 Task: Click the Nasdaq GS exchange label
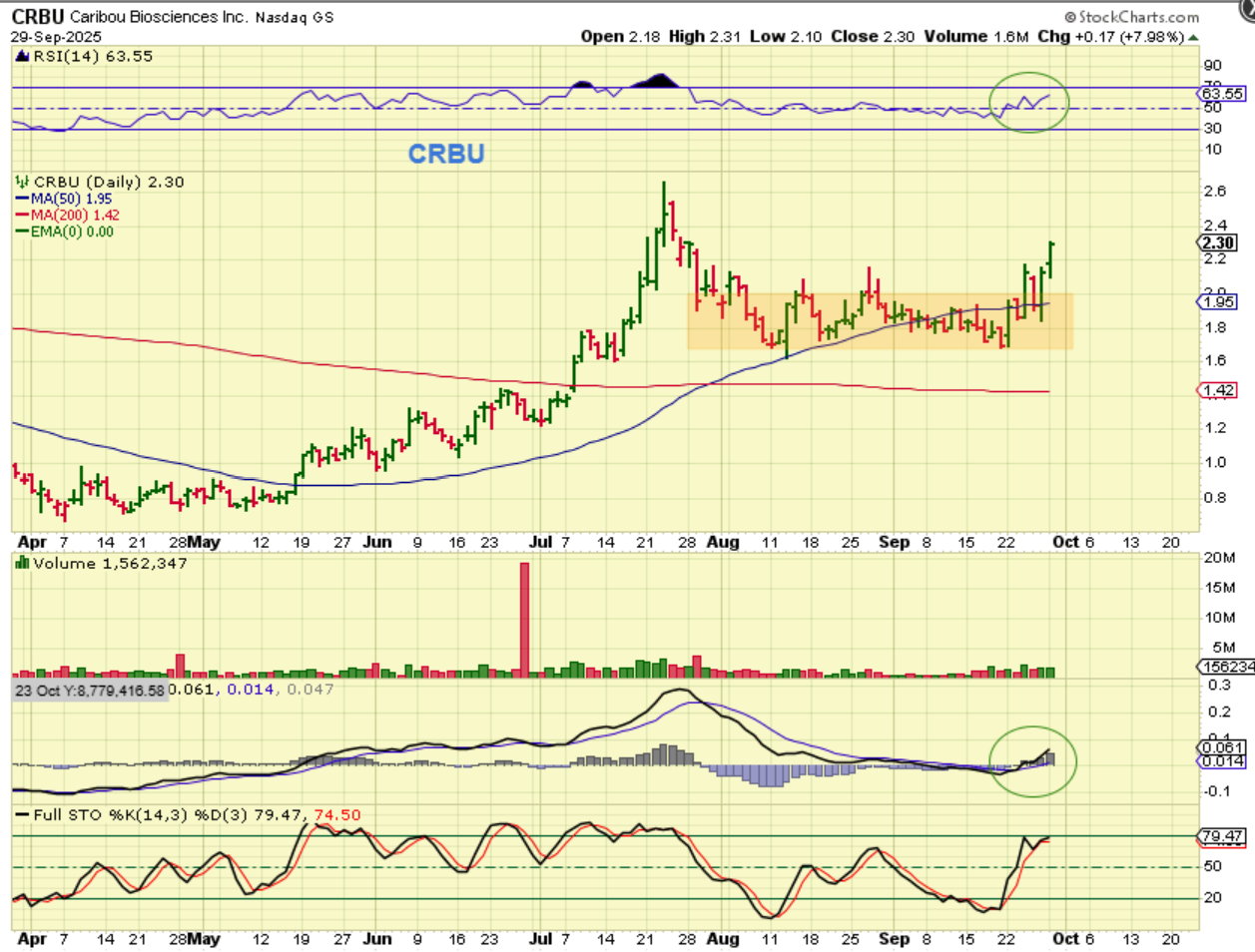[x=295, y=18]
